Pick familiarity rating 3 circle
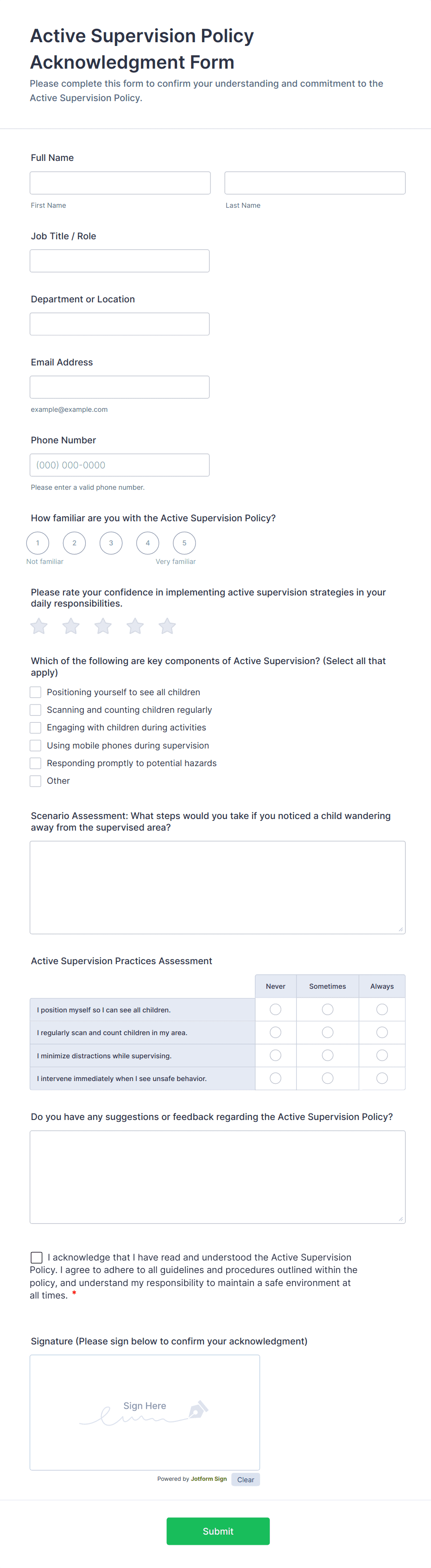This screenshot has height=1568, width=431. click(x=111, y=543)
